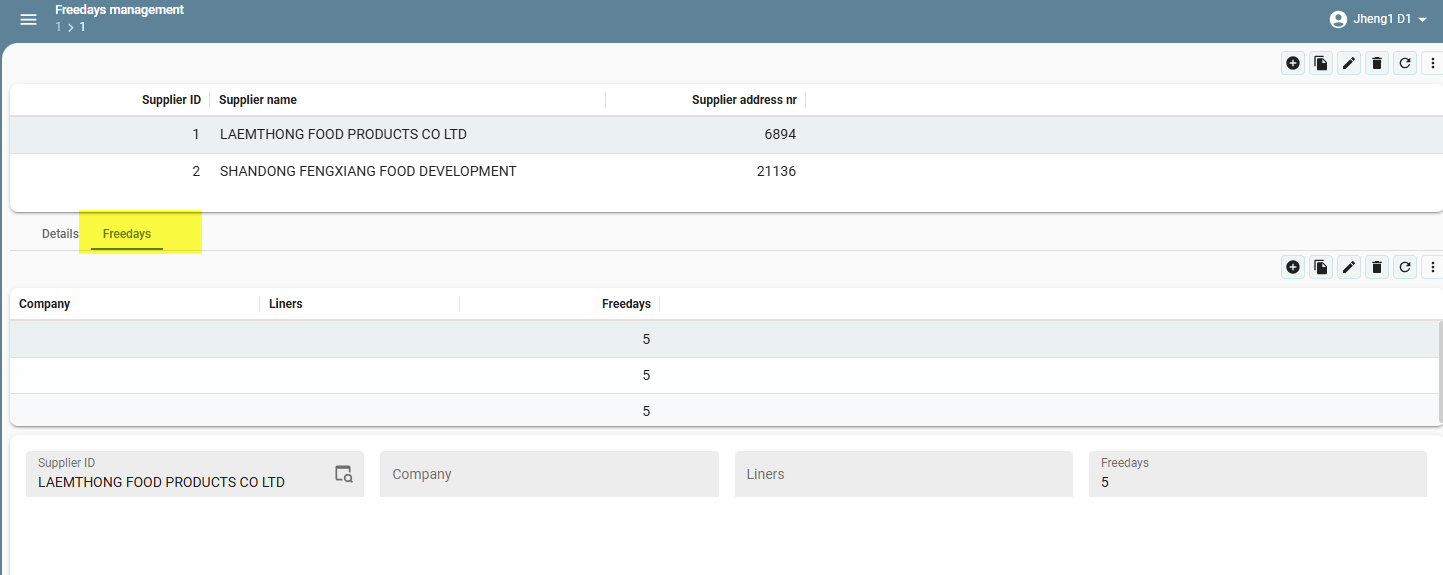The height and width of the screenshot is (575, 1443).
Task: Switch to the Details tab
Action: [60, 234]
